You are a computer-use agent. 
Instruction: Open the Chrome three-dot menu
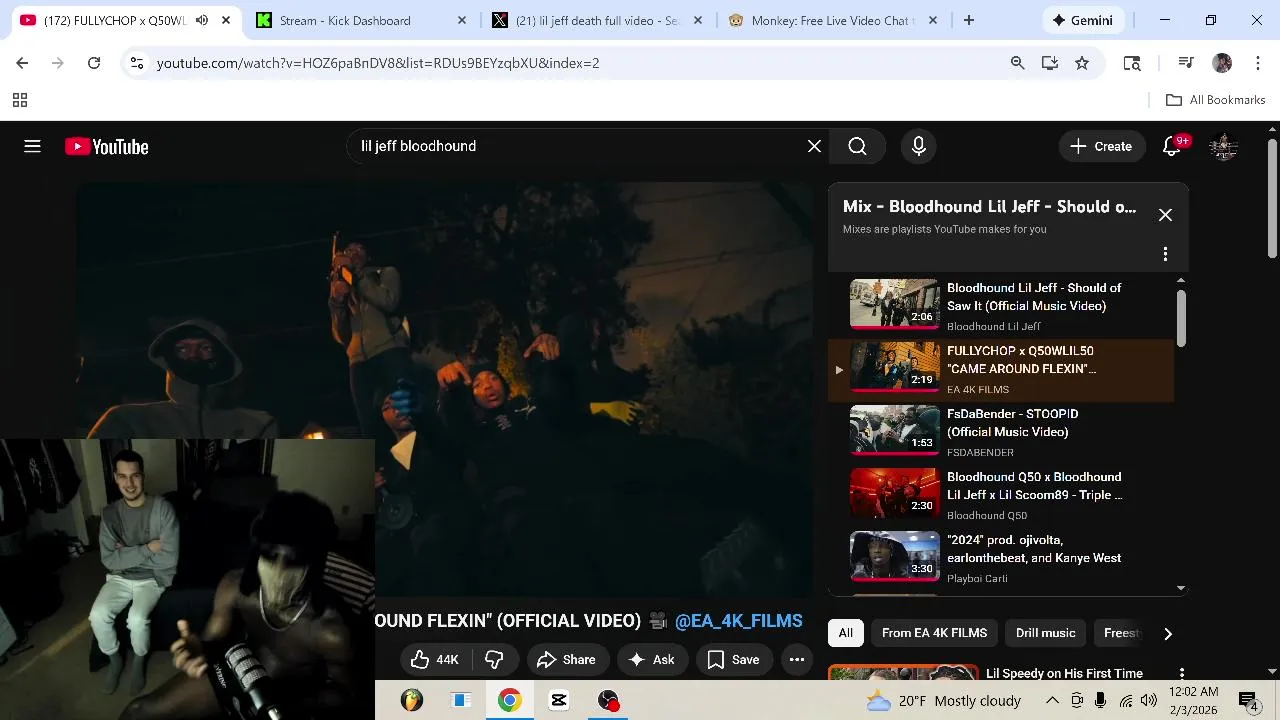(1258, 63)
